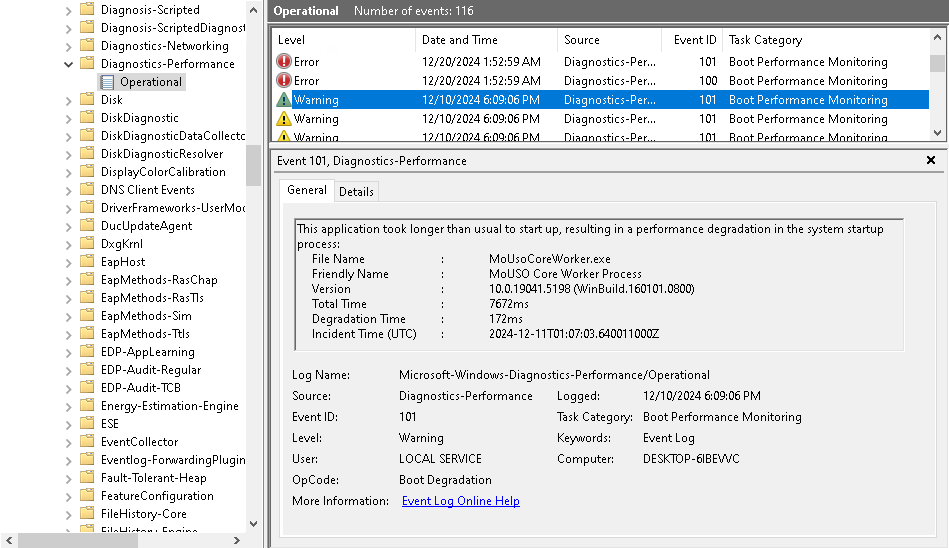Select the 12/20/2024 Error event 101 row
The width and height of the screenshot is (949, 548).
600,62
